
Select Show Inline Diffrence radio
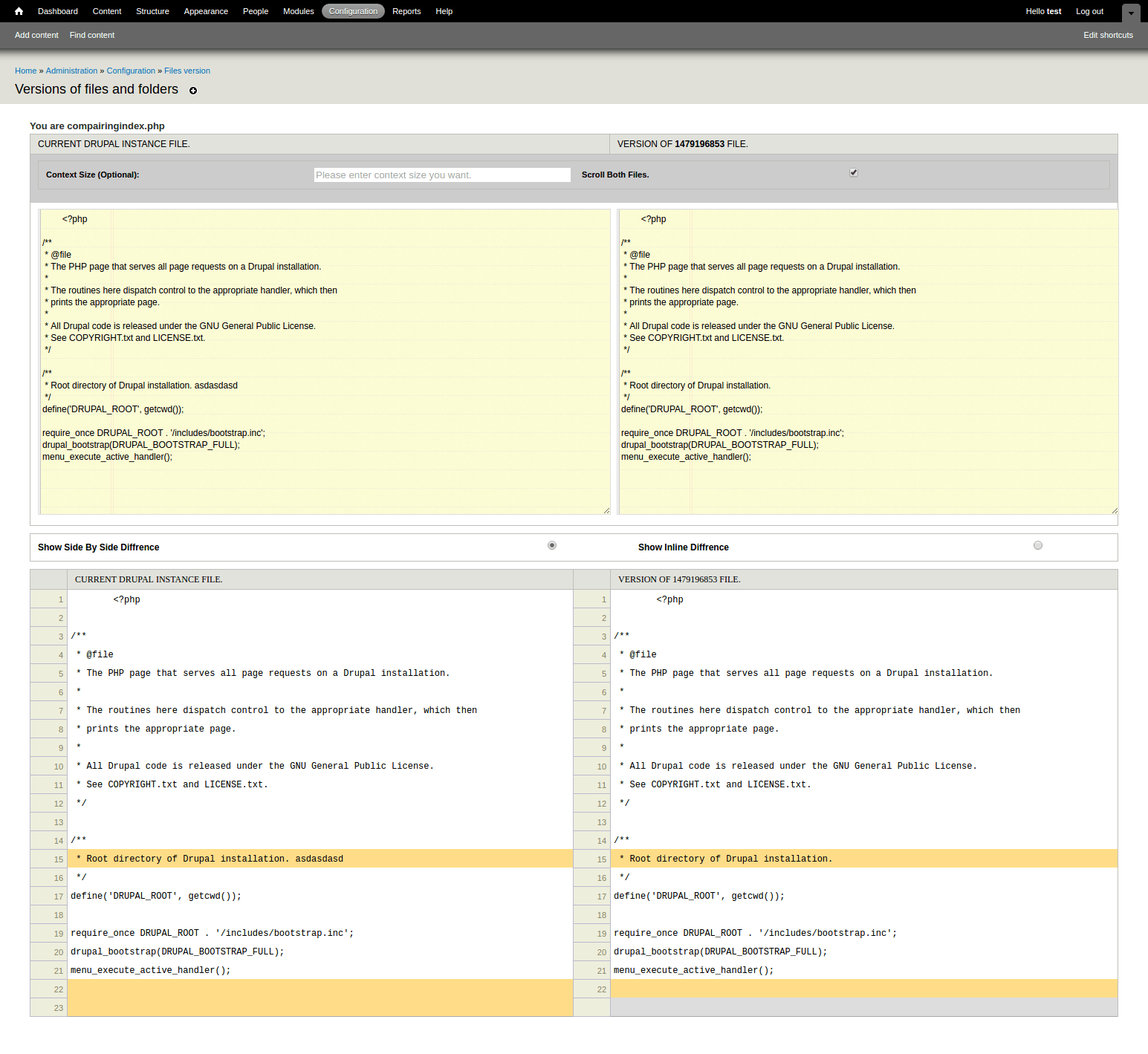coord(1038,545)
